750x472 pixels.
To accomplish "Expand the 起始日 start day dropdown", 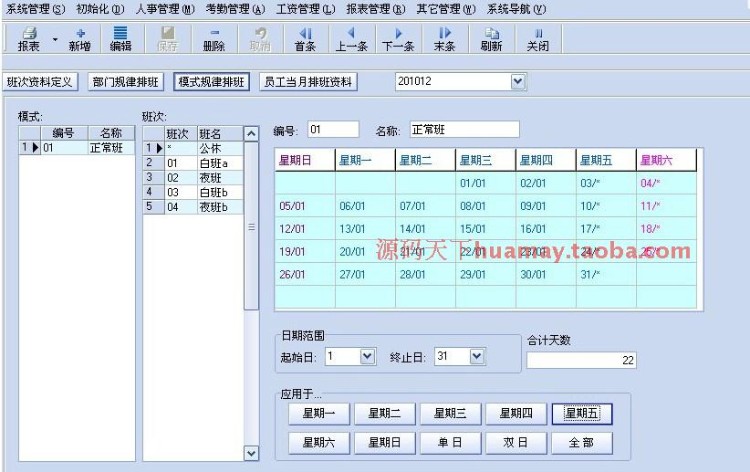I will pyautogui.click(x=367, y=356).
